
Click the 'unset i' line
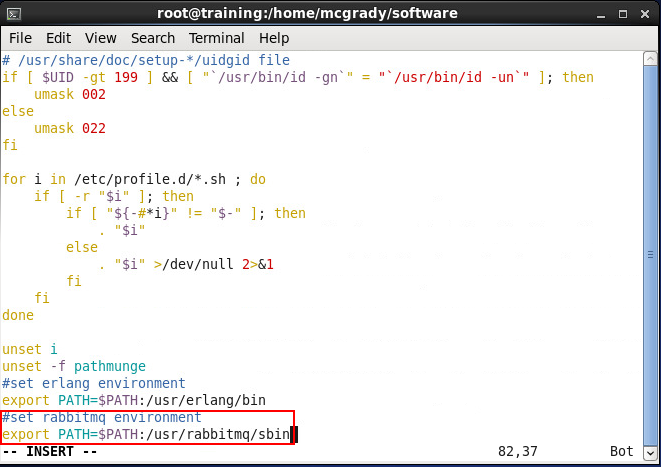point(30,349)
